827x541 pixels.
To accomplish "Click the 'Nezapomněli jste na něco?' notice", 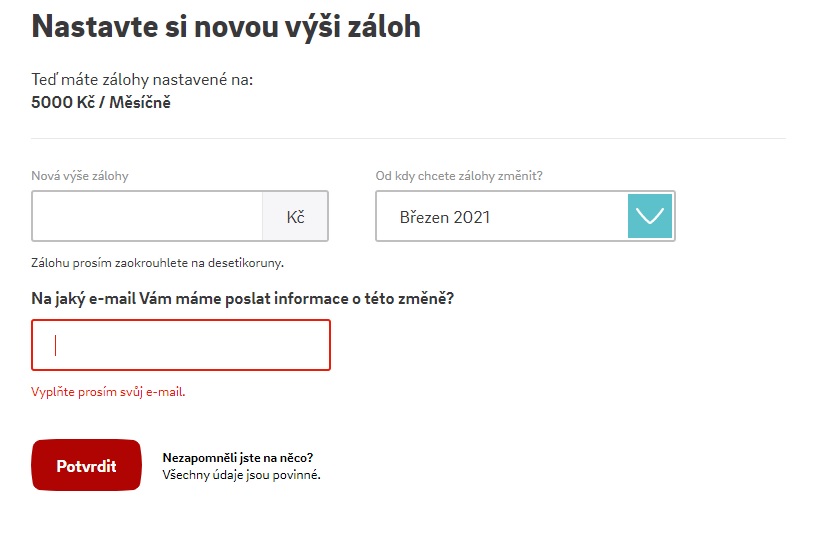I will click(238, 457).
